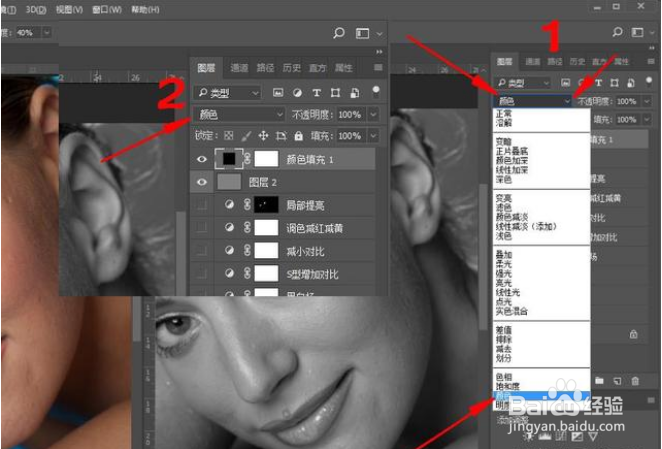Click vibrance triangle icon in Adjustments panel
662x449 pixels.
593,436
